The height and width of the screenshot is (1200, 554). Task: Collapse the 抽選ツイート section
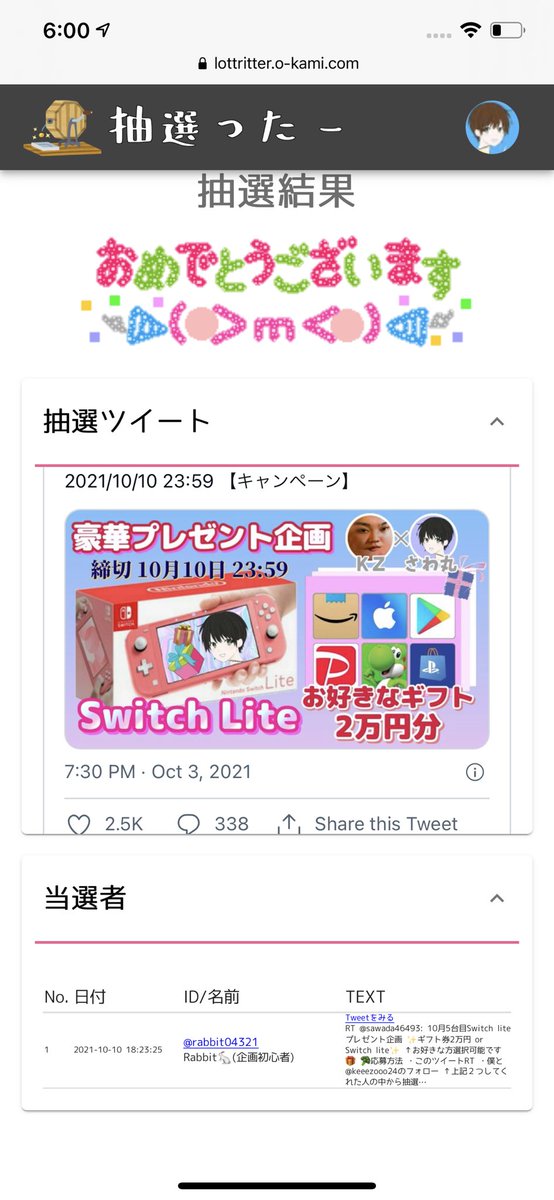click(497, 422)
